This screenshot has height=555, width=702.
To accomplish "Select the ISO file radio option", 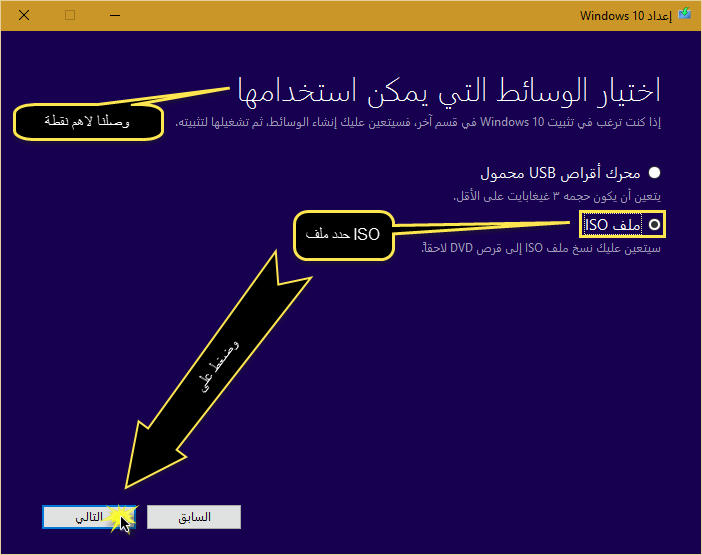I will click(x=654, y=224).
